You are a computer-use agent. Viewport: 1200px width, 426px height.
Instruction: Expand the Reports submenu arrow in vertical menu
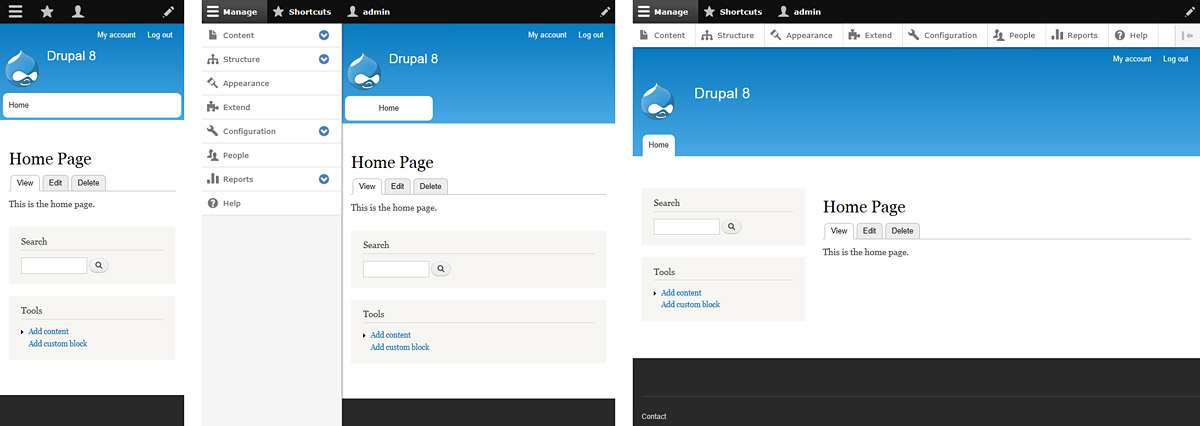coord(324,179)
